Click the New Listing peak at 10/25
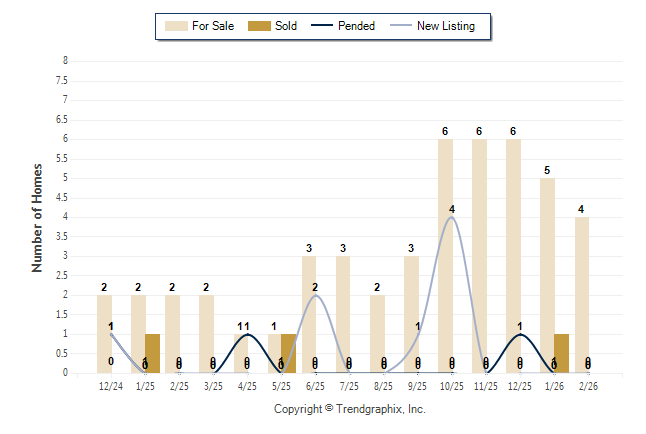The height and width of the screenshot is (434, 646). 452,217
